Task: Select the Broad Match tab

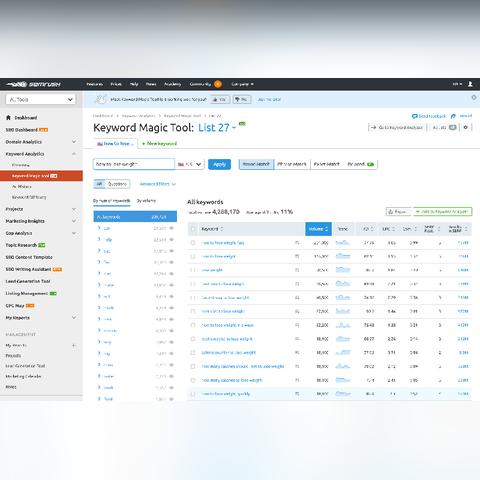Action: pos(256,164)
